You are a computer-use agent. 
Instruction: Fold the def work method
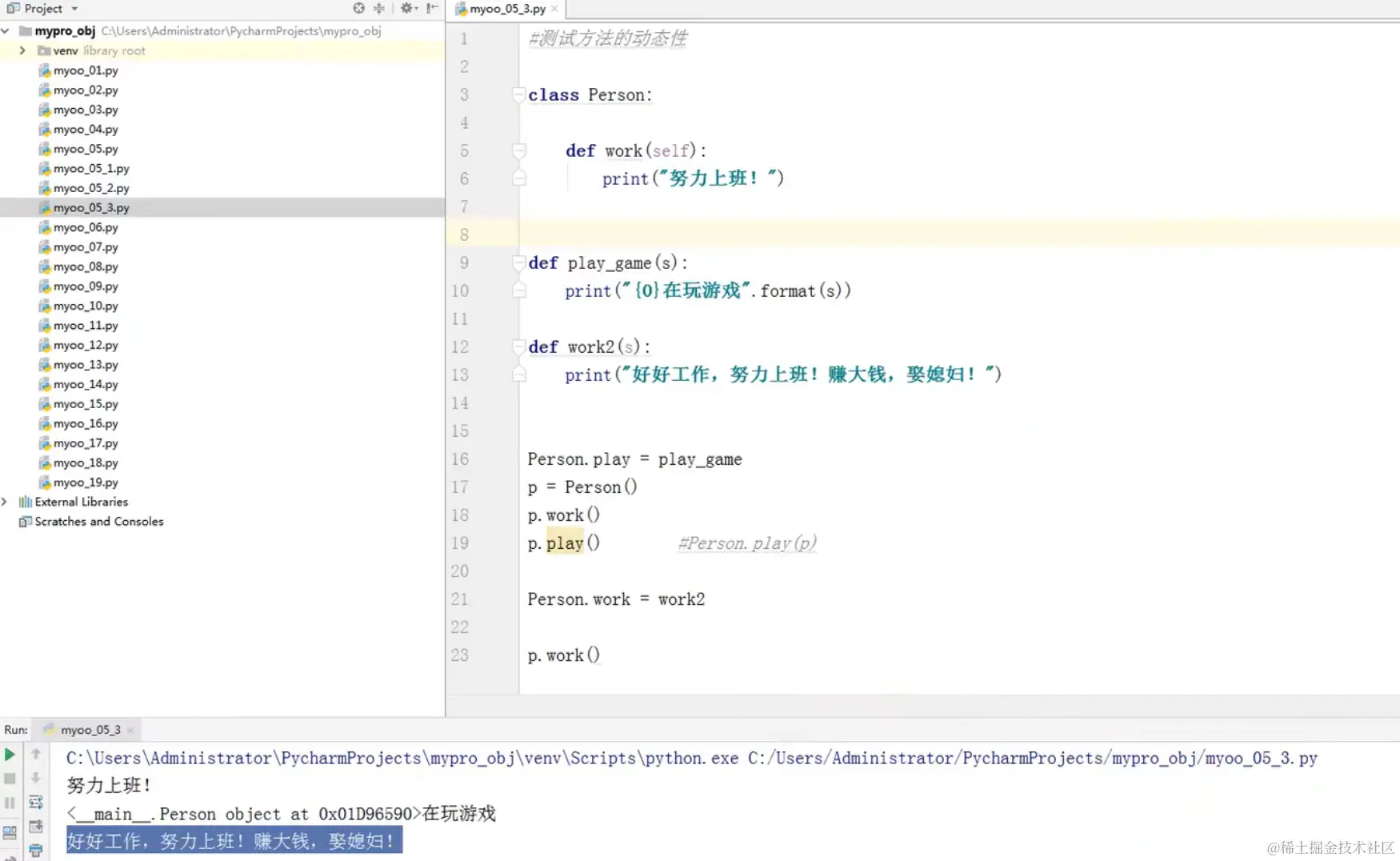(518, 151)
